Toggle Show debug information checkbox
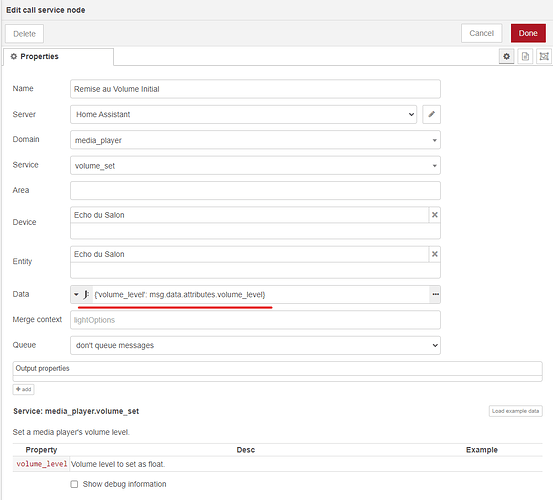 coord(74,484)
